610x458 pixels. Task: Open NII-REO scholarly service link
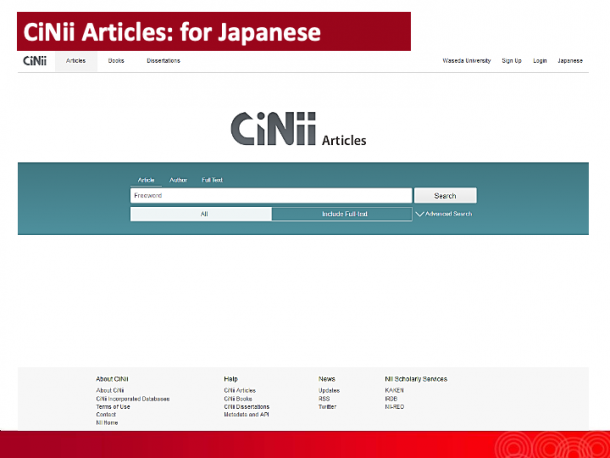pyautogui.click(x=394, y=407)
